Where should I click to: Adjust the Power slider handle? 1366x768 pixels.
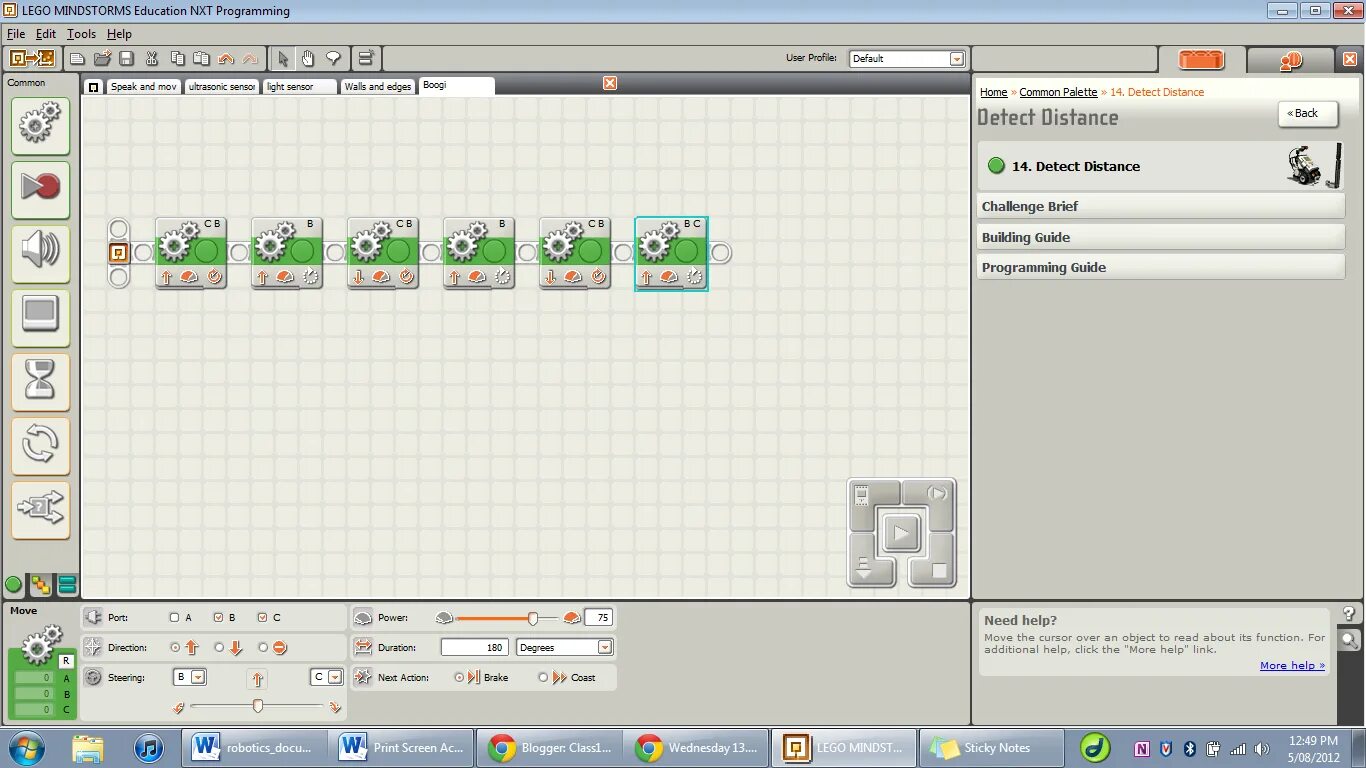pyautogui.click(x=533, y=619)
